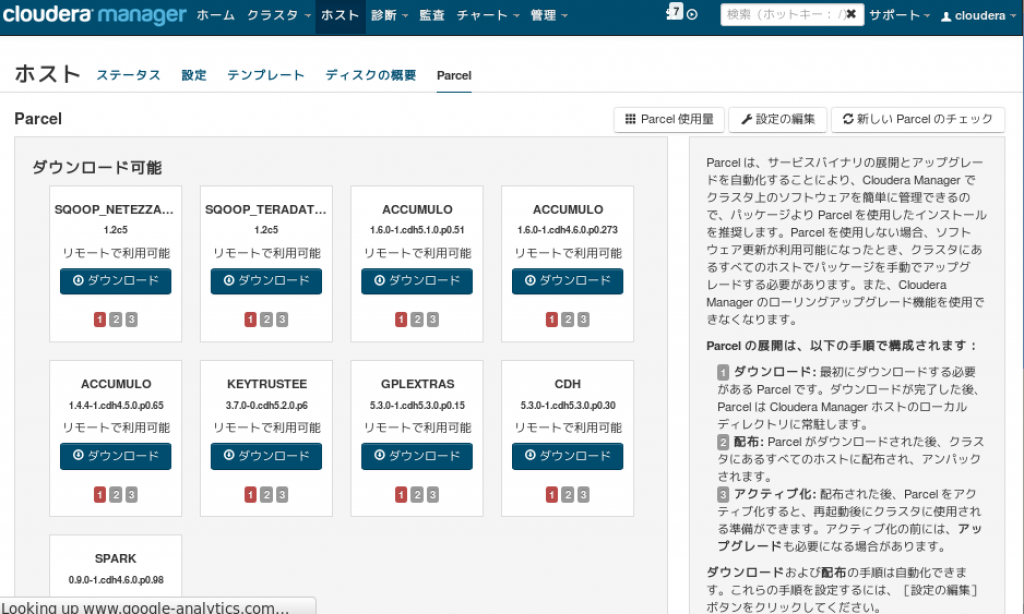Click step 1 badge under SQOOP_NETEZZA
Viewport: 1024px width, 614px height.
coord(99,319)
